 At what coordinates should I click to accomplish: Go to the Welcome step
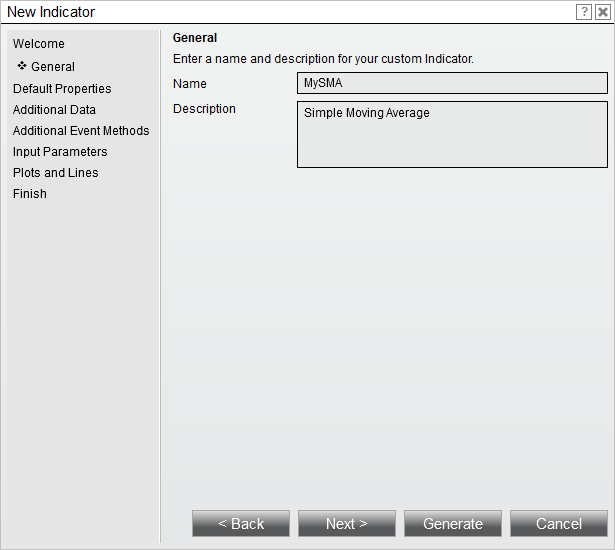tap(39, 44)
